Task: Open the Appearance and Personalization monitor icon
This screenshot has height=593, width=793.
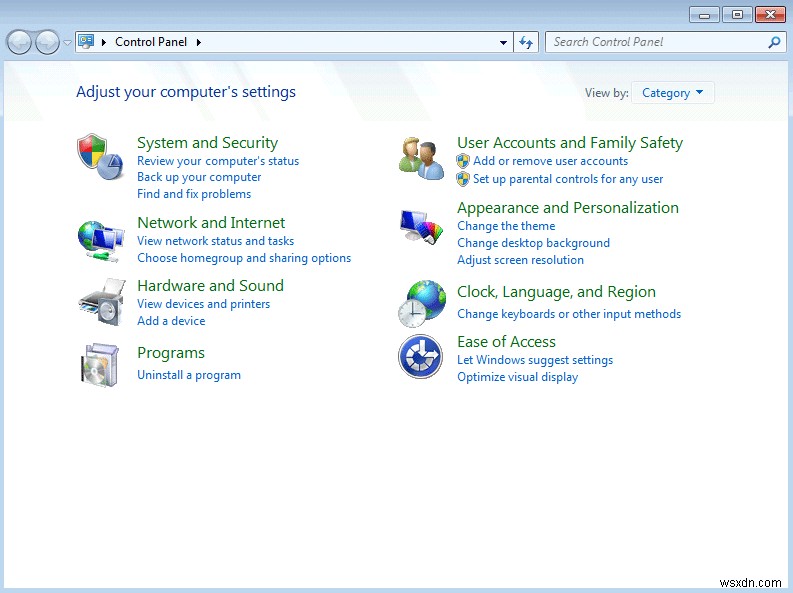Action: pyautogui.click(x=421, y=227)
